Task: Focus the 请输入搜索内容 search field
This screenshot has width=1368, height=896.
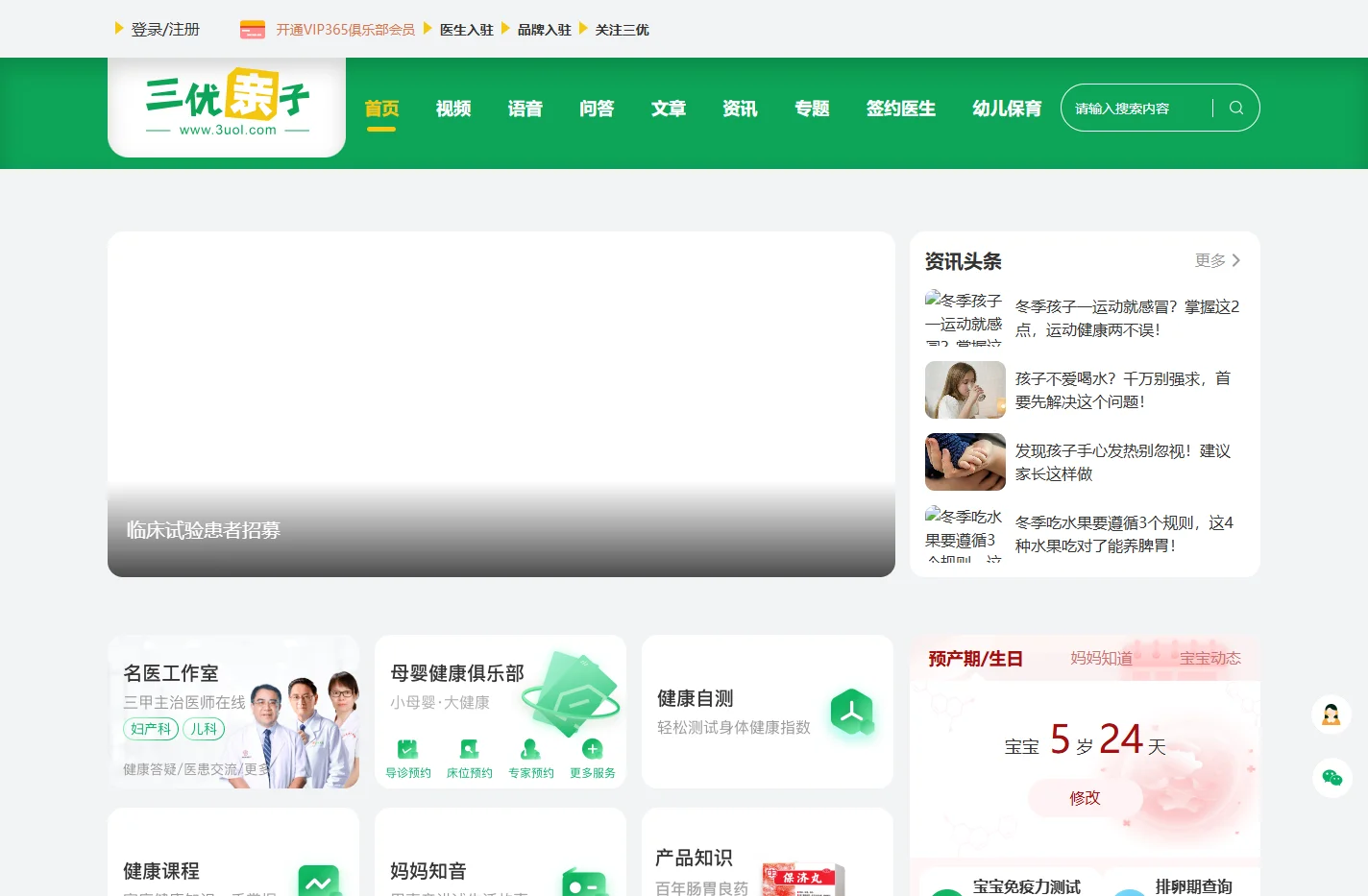Action: tap(1136, 108)
